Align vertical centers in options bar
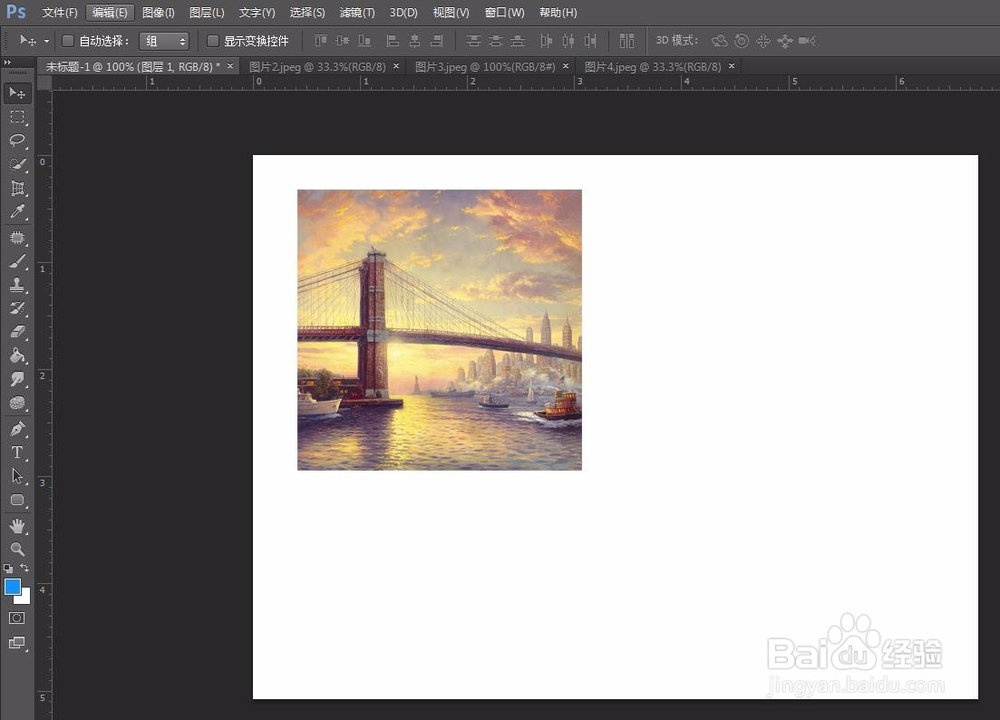1000x720 pixels. (342, 41)
